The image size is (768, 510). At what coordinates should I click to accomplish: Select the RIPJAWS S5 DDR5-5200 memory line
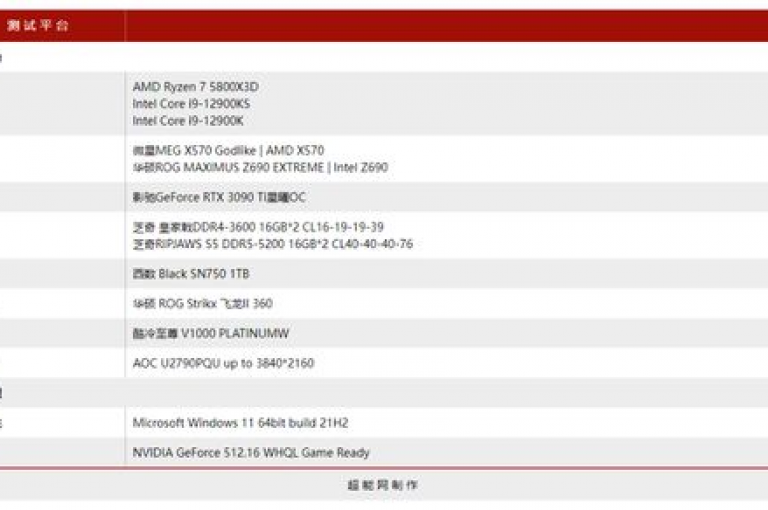(x=273, y=244)
